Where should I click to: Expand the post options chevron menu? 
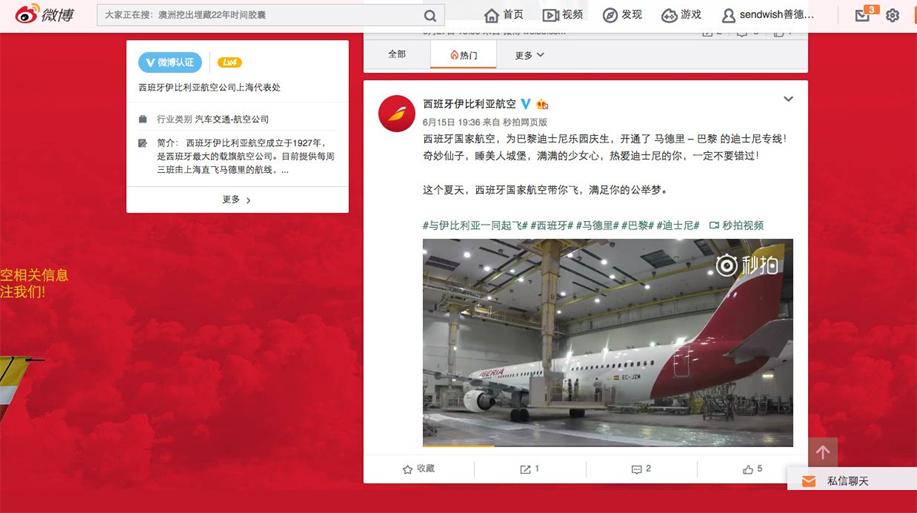[x=788, y=99]
